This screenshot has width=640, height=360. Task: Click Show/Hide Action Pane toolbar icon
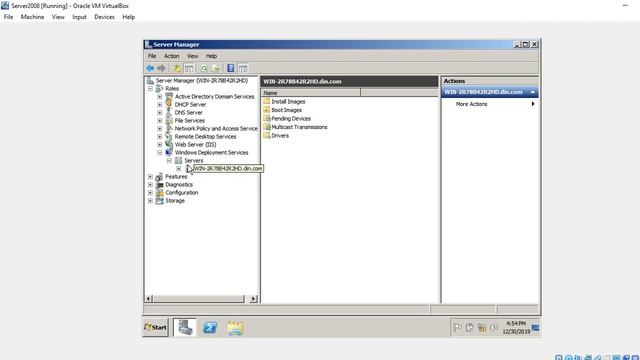click(x=243, y=68)
